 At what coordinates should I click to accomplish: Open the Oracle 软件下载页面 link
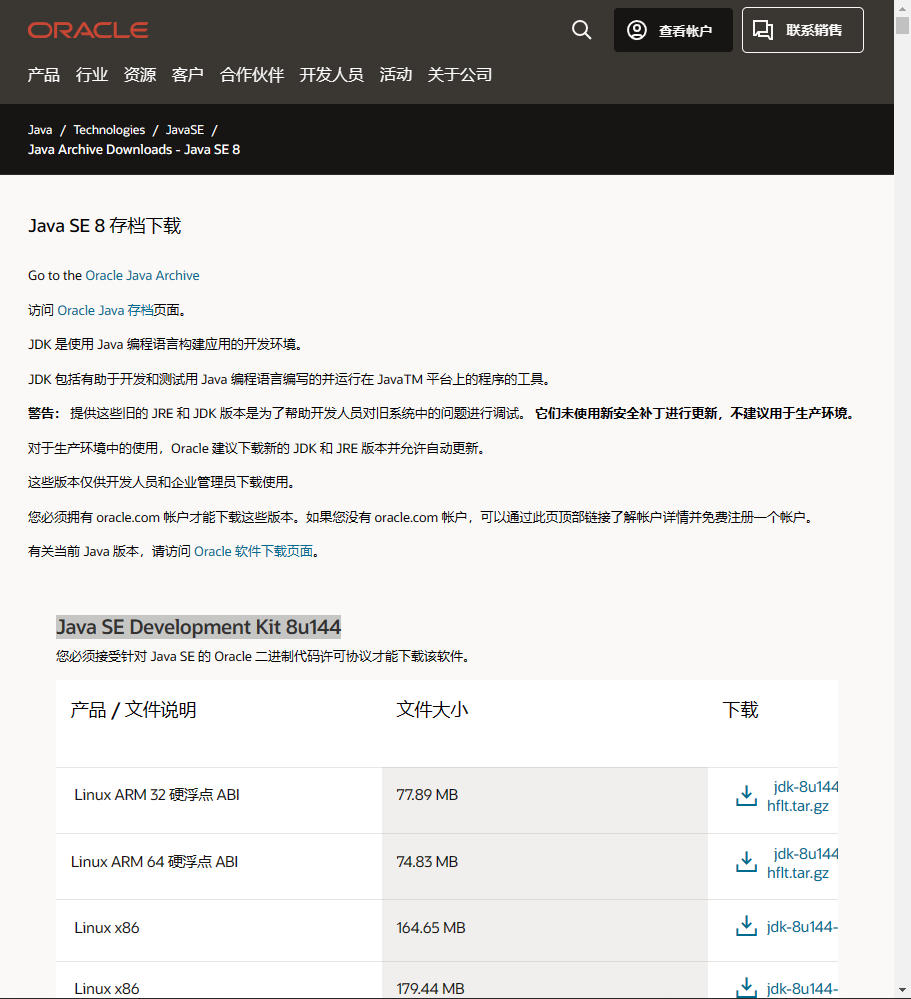(x=254, y=551)
